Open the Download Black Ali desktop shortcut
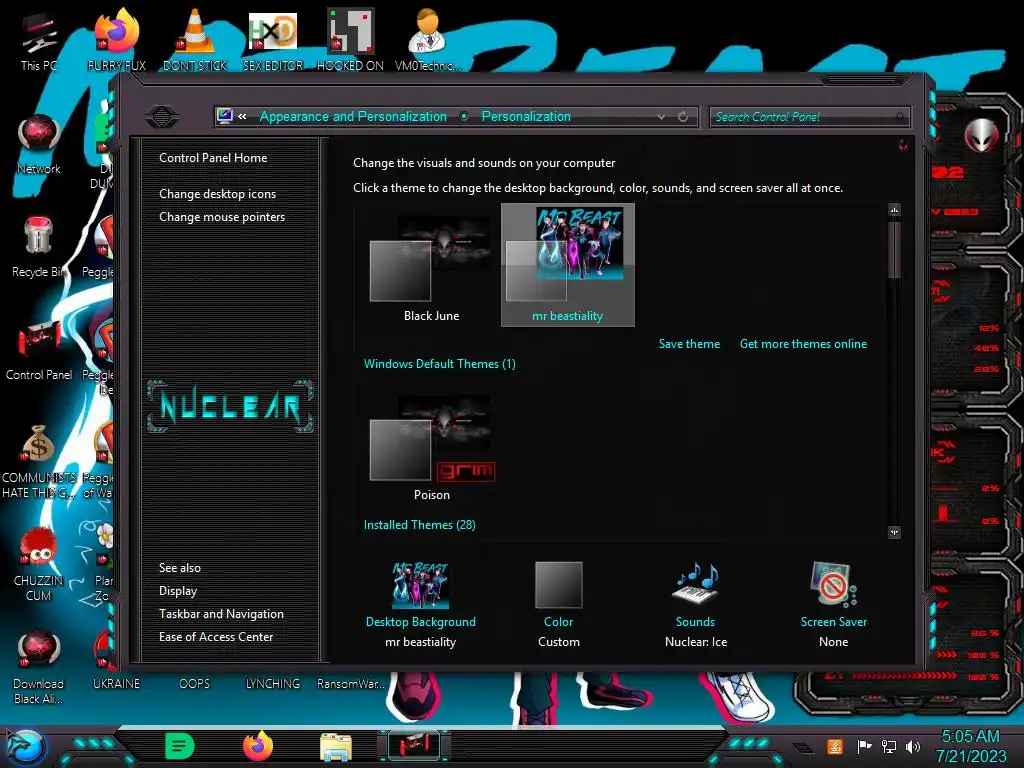The image size is (1024, 768). point(39,667)
